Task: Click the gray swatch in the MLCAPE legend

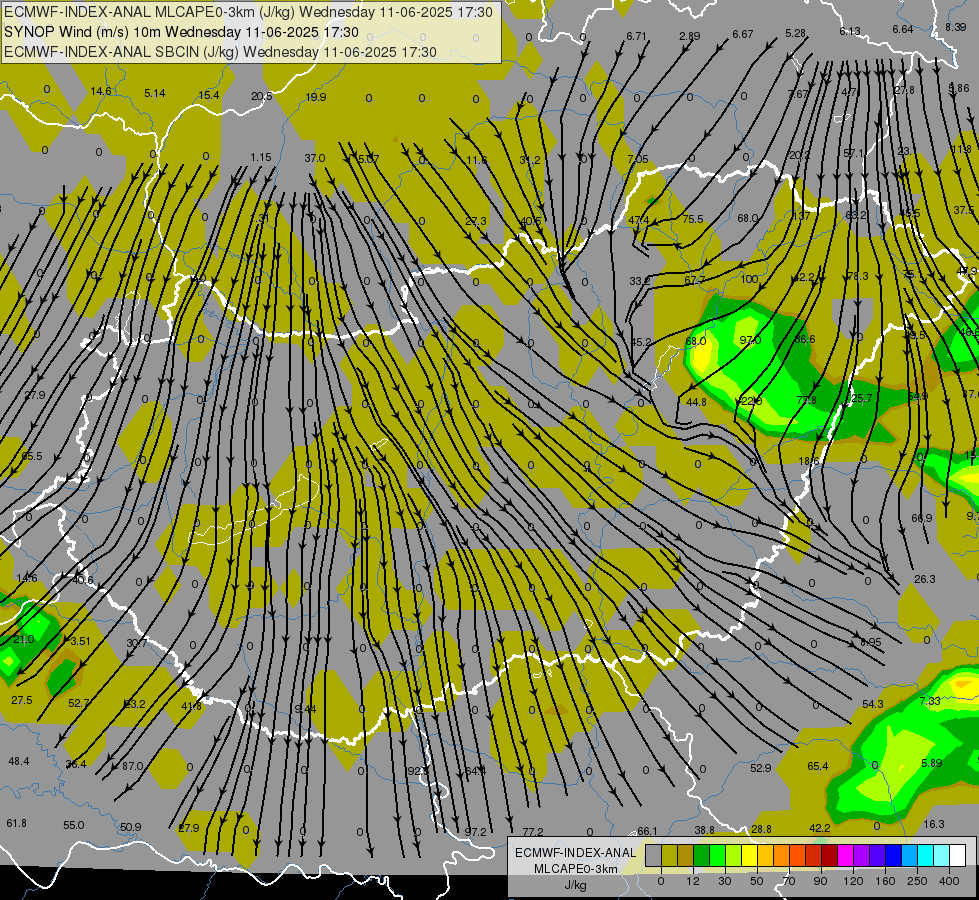Action: pos(654,855)
